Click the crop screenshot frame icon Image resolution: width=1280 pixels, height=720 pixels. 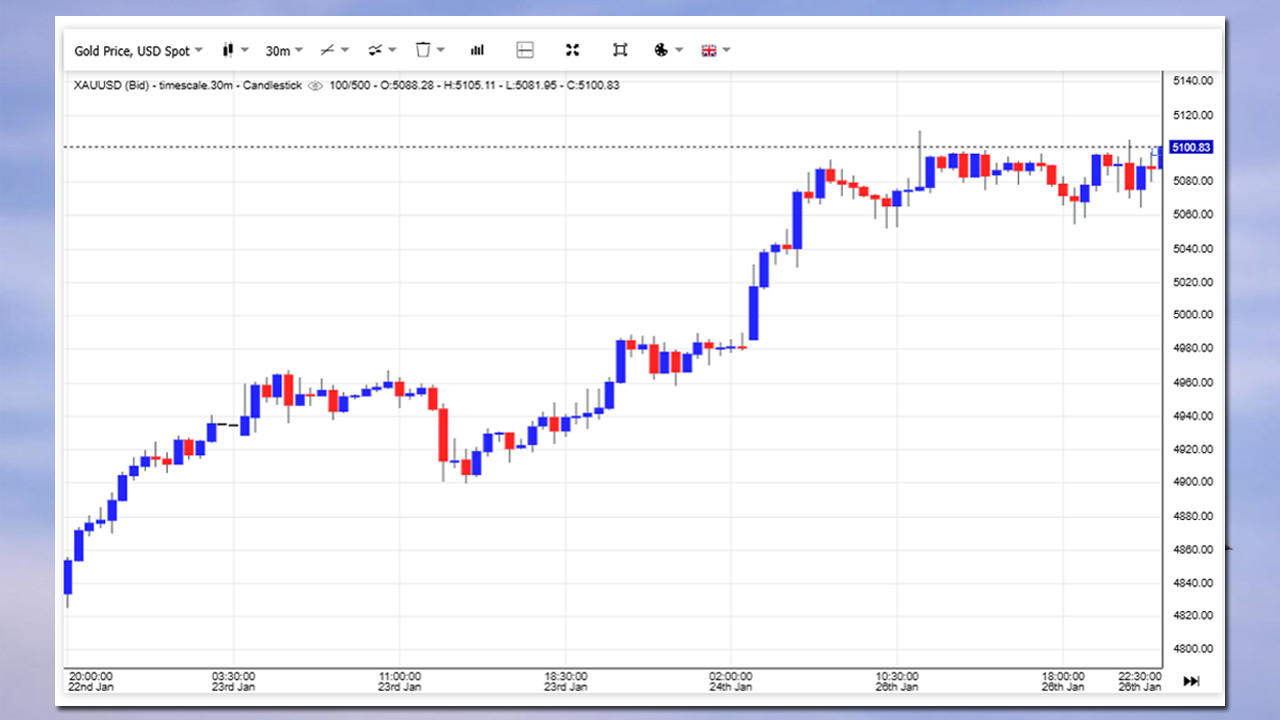(620, 50)
